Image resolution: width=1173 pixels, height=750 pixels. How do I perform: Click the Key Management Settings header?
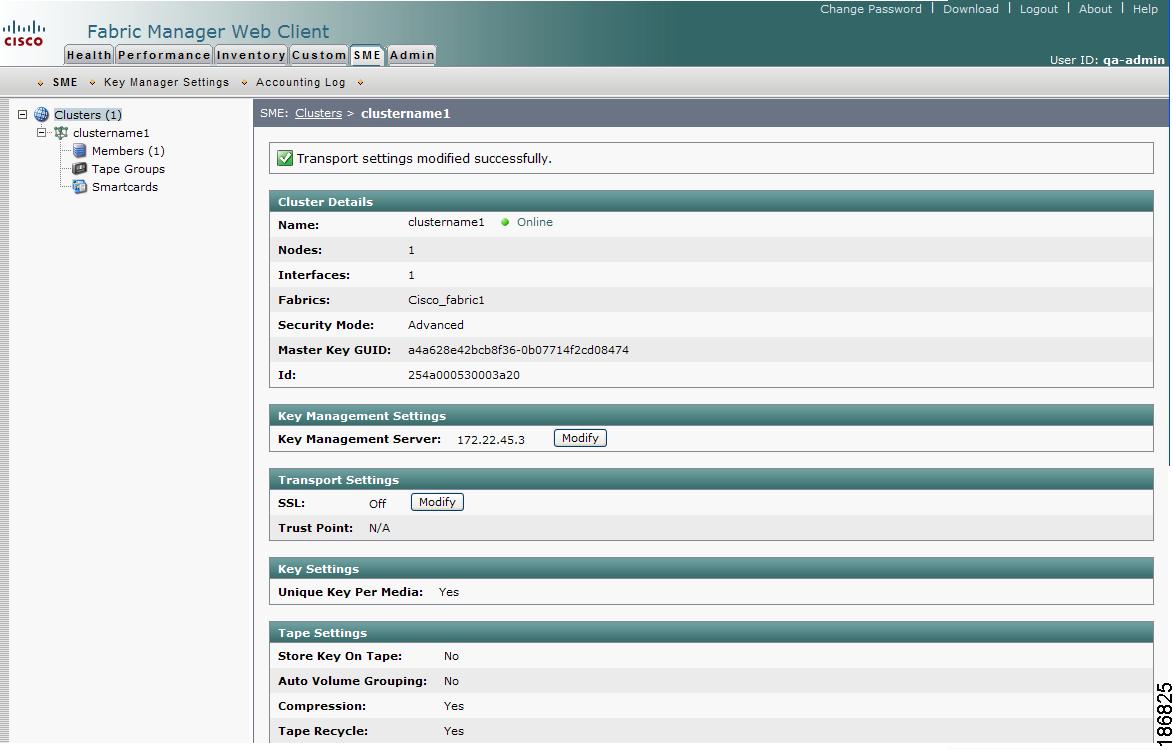(x=711, y=416)
